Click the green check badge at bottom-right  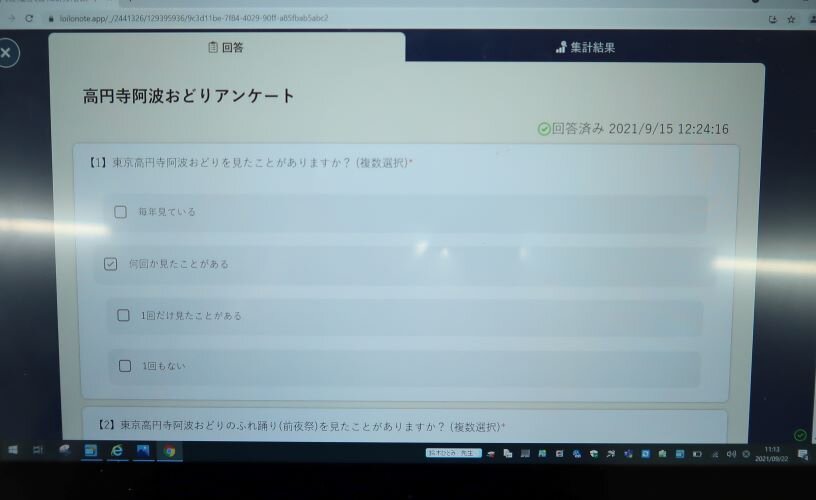point(799,435)
